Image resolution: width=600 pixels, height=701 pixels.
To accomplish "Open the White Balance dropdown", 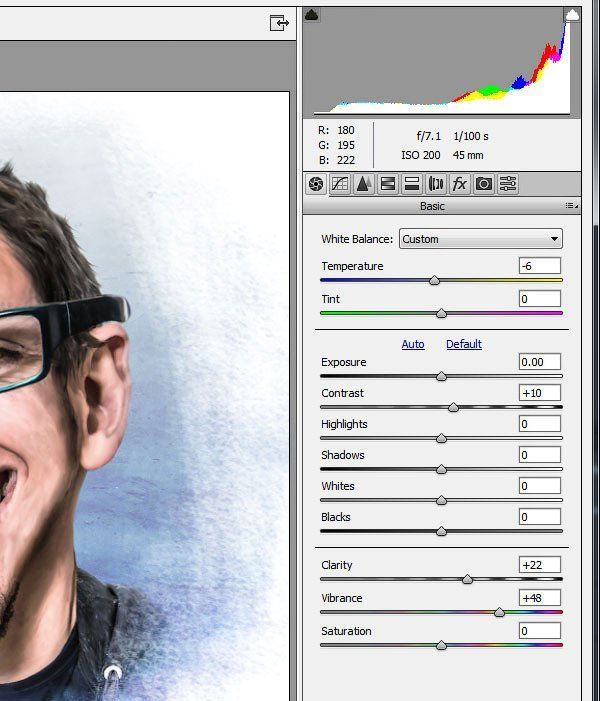I will [x=481, y=239].
